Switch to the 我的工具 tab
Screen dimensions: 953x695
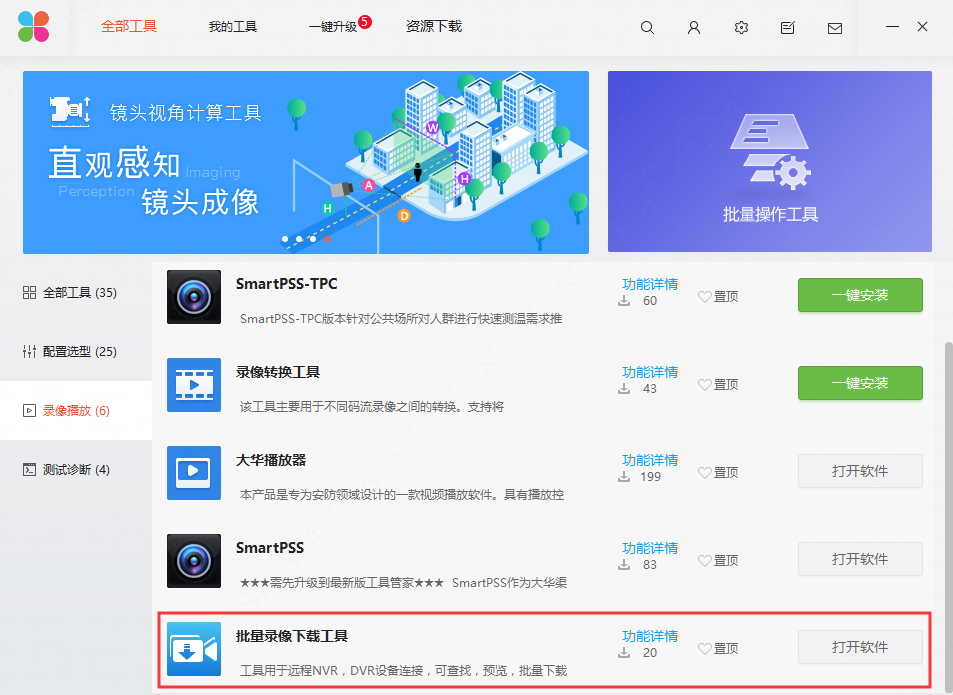(233, 27)
